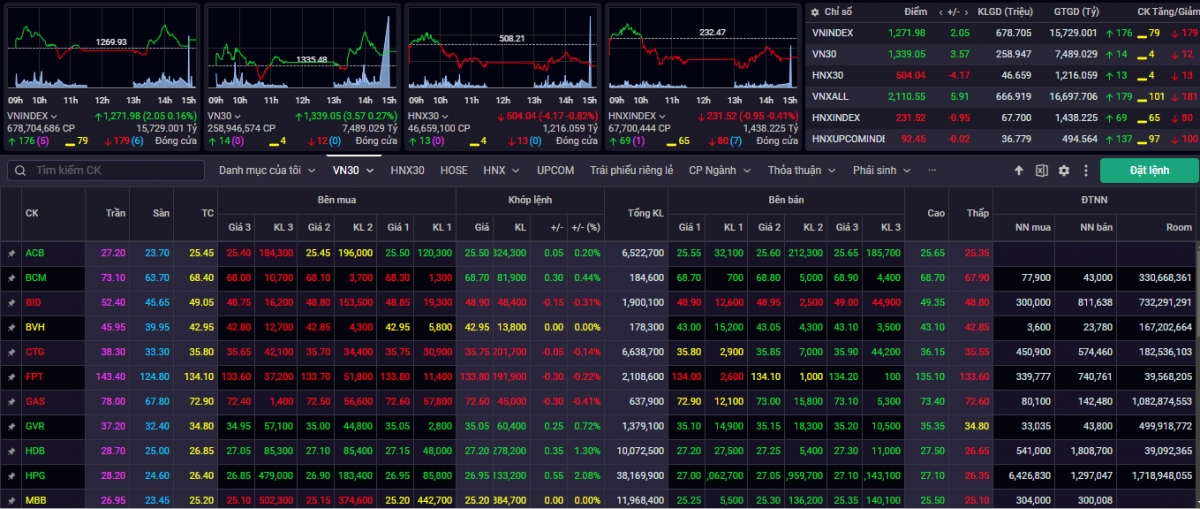Pin the FPT stock row
1200x509 pixels.
pyautogui.click(x=11, y=376)
